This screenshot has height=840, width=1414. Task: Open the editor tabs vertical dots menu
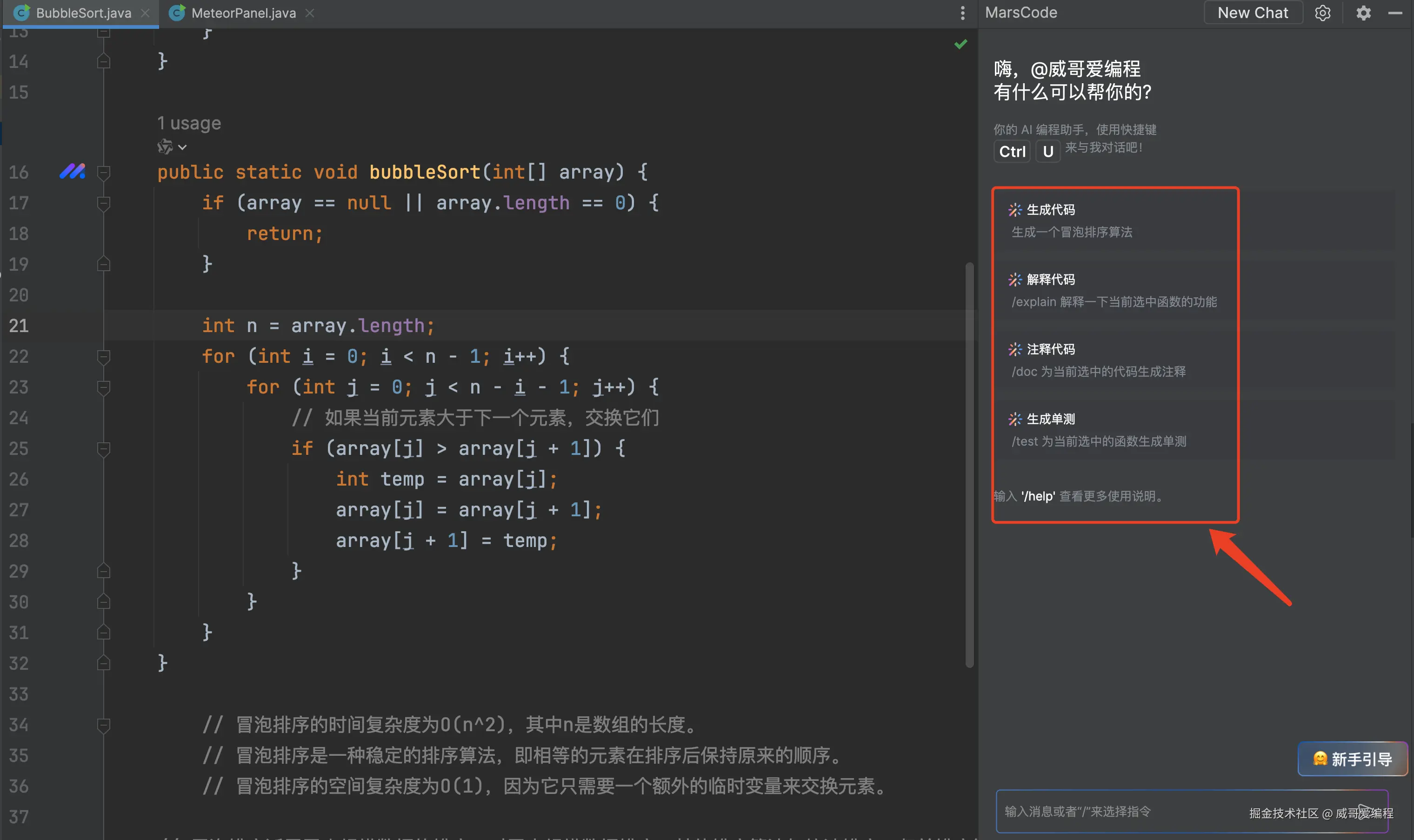coord(962,13)
